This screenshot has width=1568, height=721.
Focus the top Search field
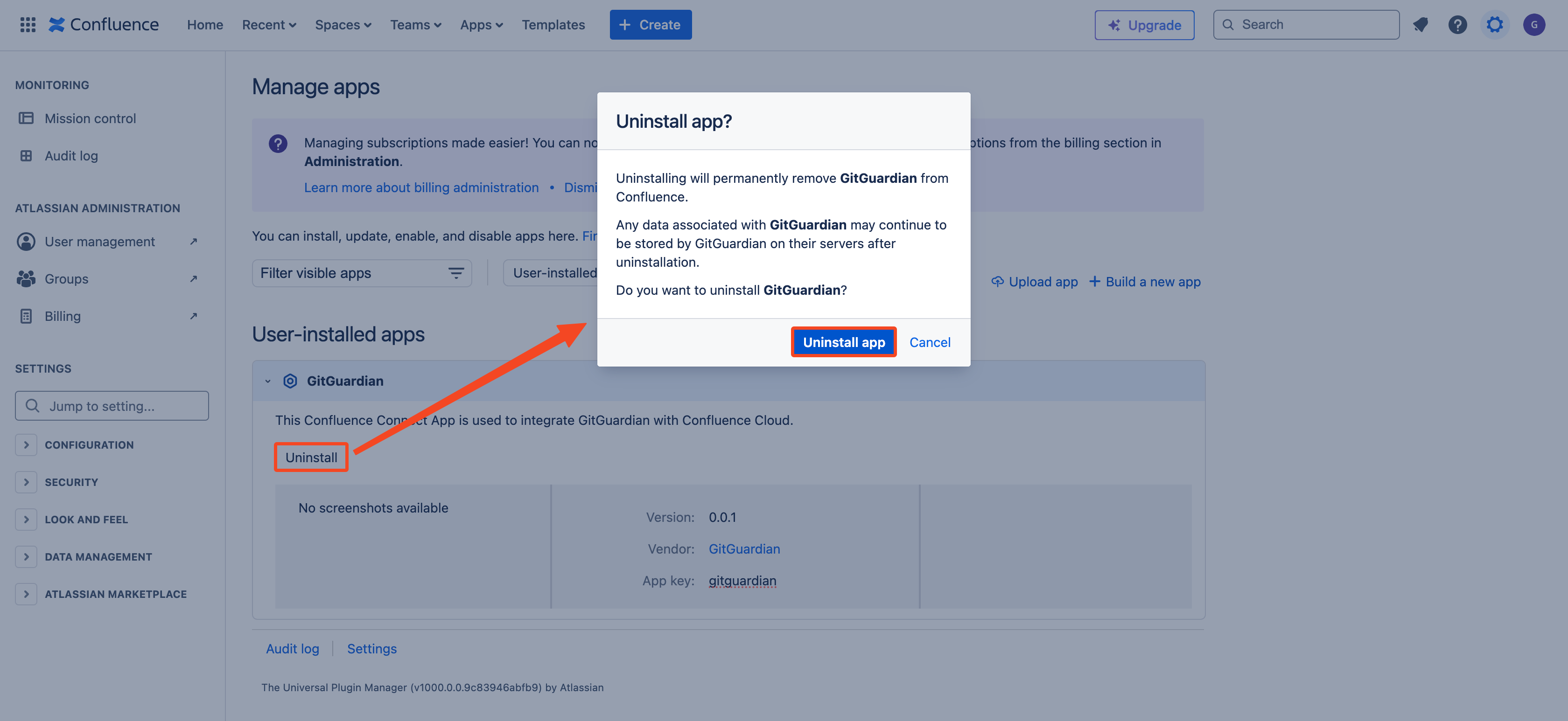point(1306,25)
